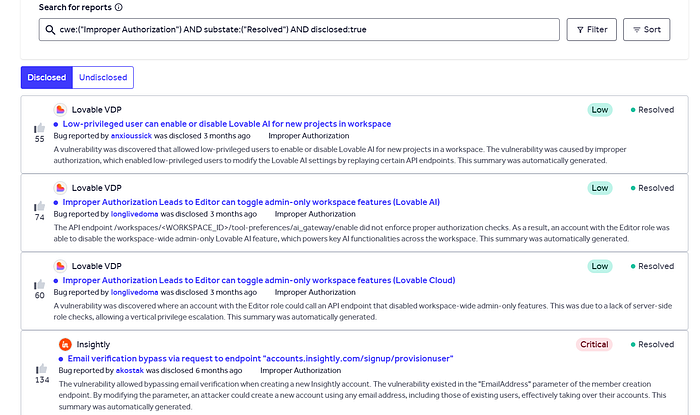Click 'Lovable VDP' name on the 55-vote report
700x415 pixels.
(x=96, y=110)
